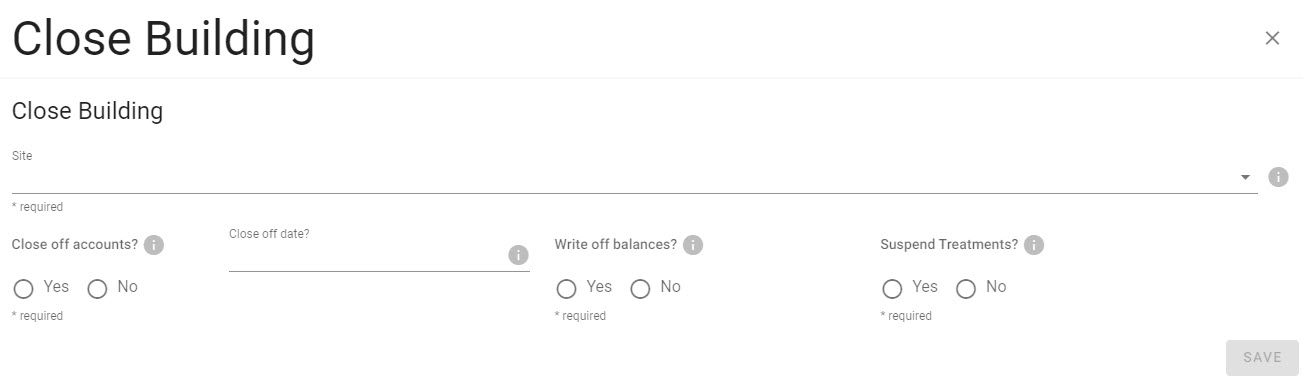This screenshot has height=384, width=1303.
Task: Show info for Write off balances
Action: (x=693, y=245)
